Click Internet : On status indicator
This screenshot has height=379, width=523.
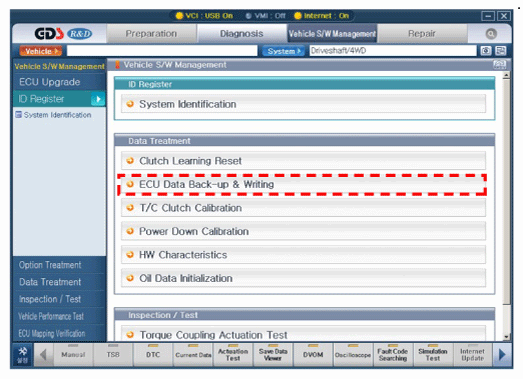click(322, 16)
